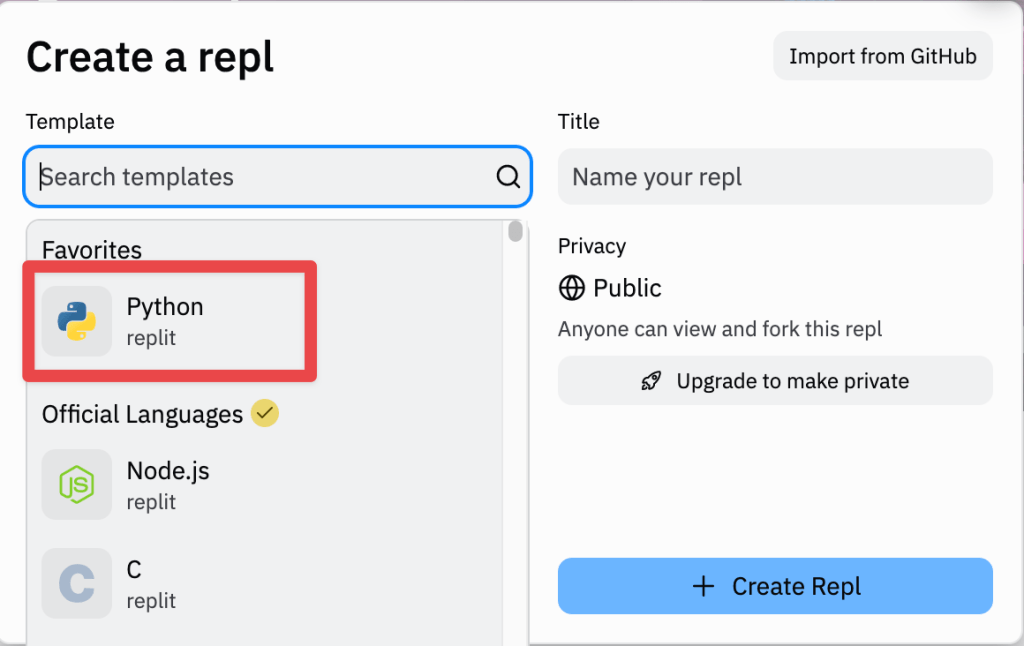The image size is (1024, 646).
Task: Click the Python logo icon
Action: point(77,321)
